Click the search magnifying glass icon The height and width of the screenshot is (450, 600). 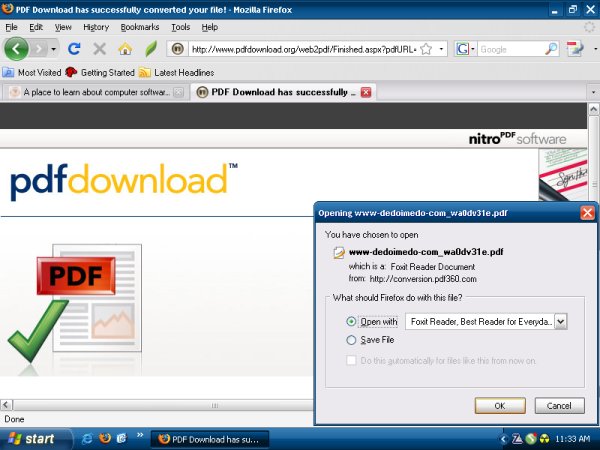(x=551, y=49)
